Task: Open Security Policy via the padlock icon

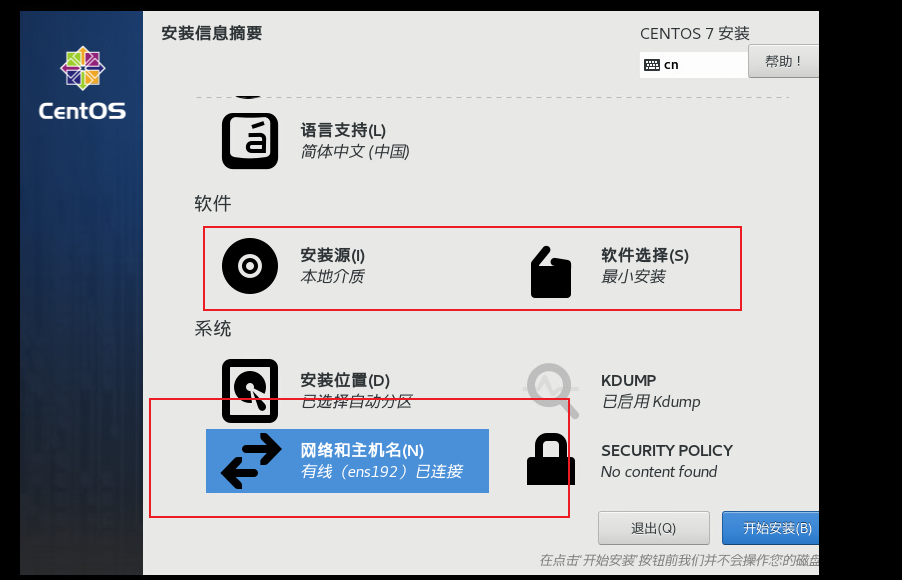Action: [x=551, y=459]
